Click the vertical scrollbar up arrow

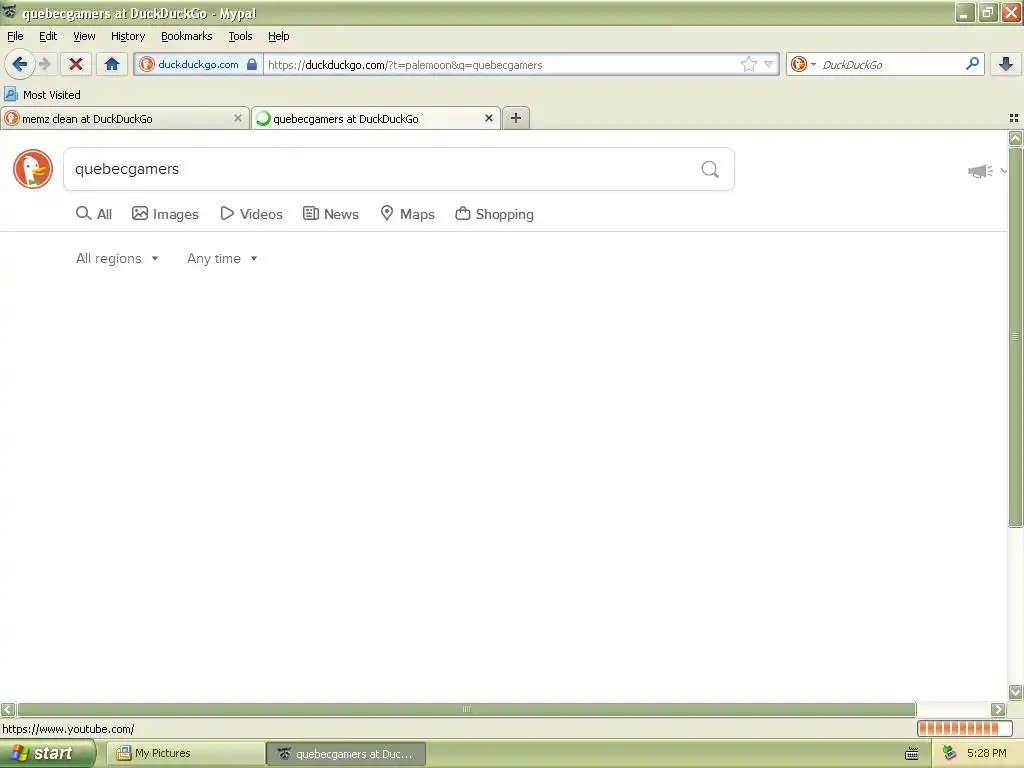[1015, 138]
